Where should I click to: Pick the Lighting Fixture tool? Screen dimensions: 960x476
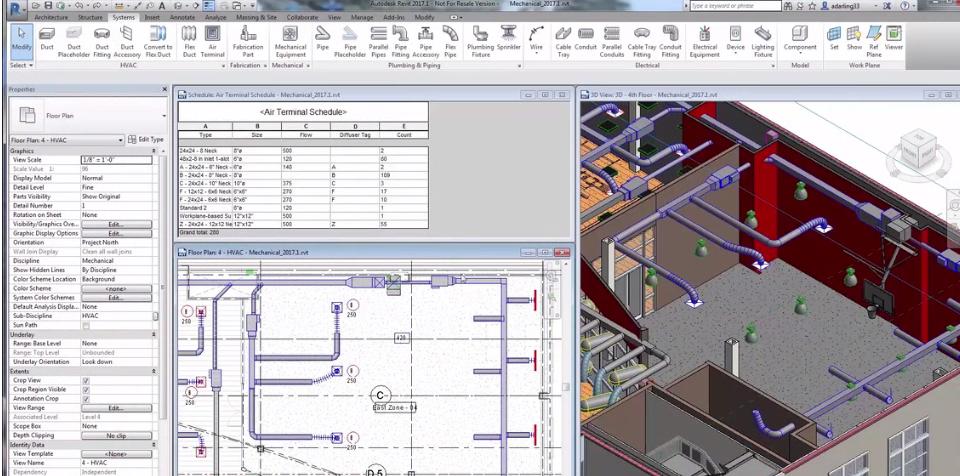pos(763,42)
